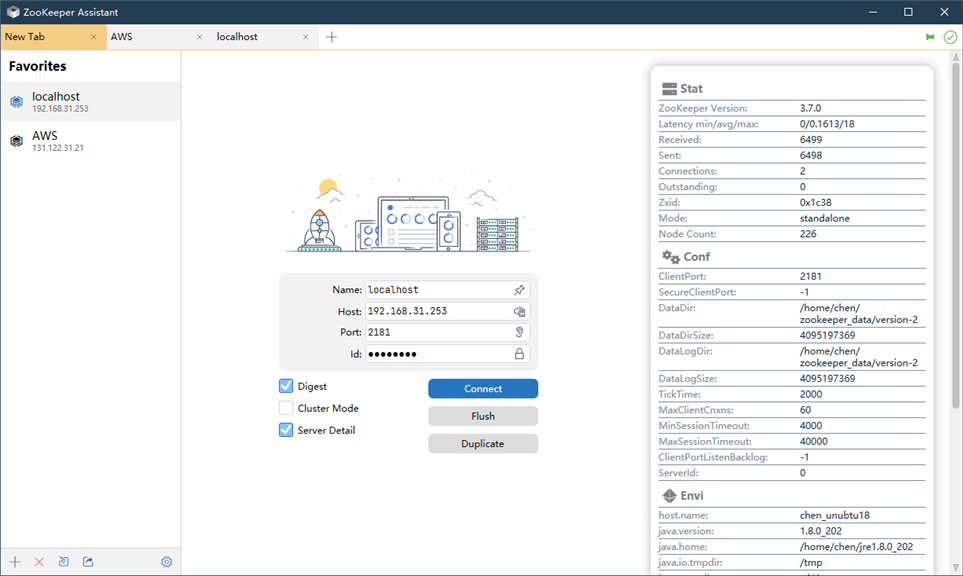The height and width of the screenshot is (576, 963).
Task: Click the green flag icon in the tab bar
Action: click(x=928, y=36)
